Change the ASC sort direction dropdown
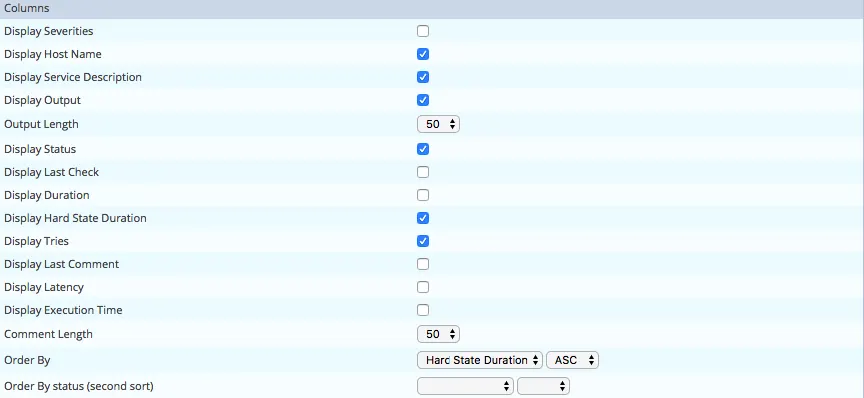The image size is (864, 398). pos(573,361)
